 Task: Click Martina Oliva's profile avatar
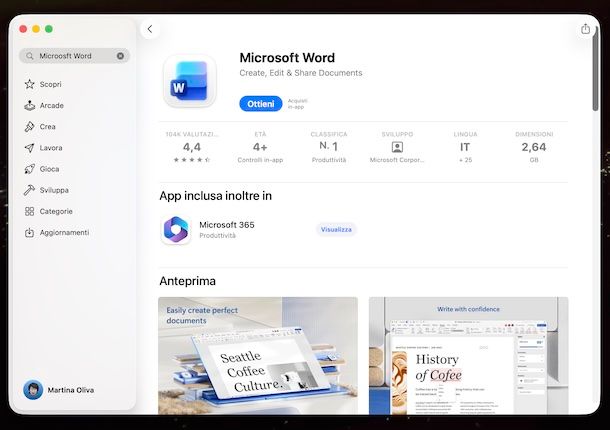coord(33,390)
